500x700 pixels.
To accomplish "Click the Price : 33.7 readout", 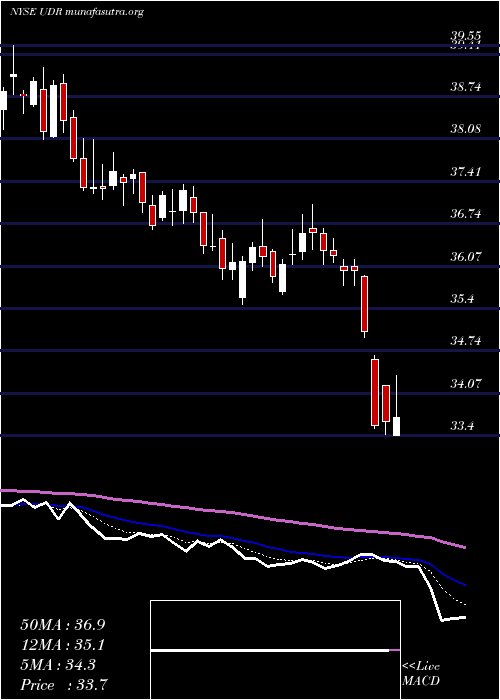I will [x=63, y=685].
